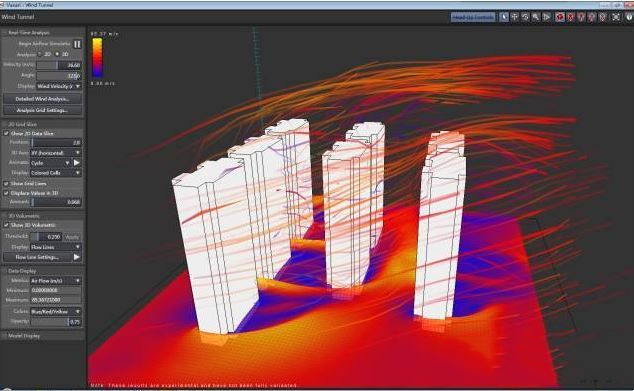Image resolution: width=634 pixels, height=391 pixels.
Task: Select the 2D analysis radio button
Action: tap(40, 54)
